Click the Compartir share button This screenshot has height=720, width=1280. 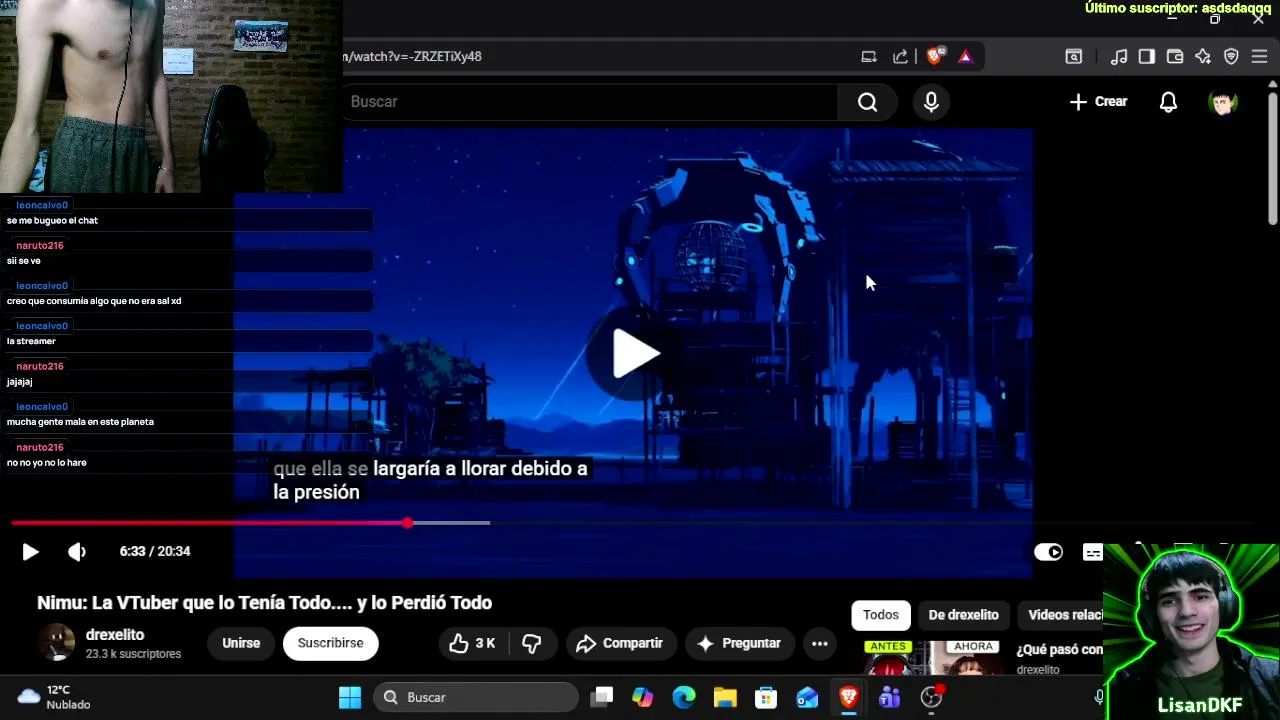tap(620, 643)
